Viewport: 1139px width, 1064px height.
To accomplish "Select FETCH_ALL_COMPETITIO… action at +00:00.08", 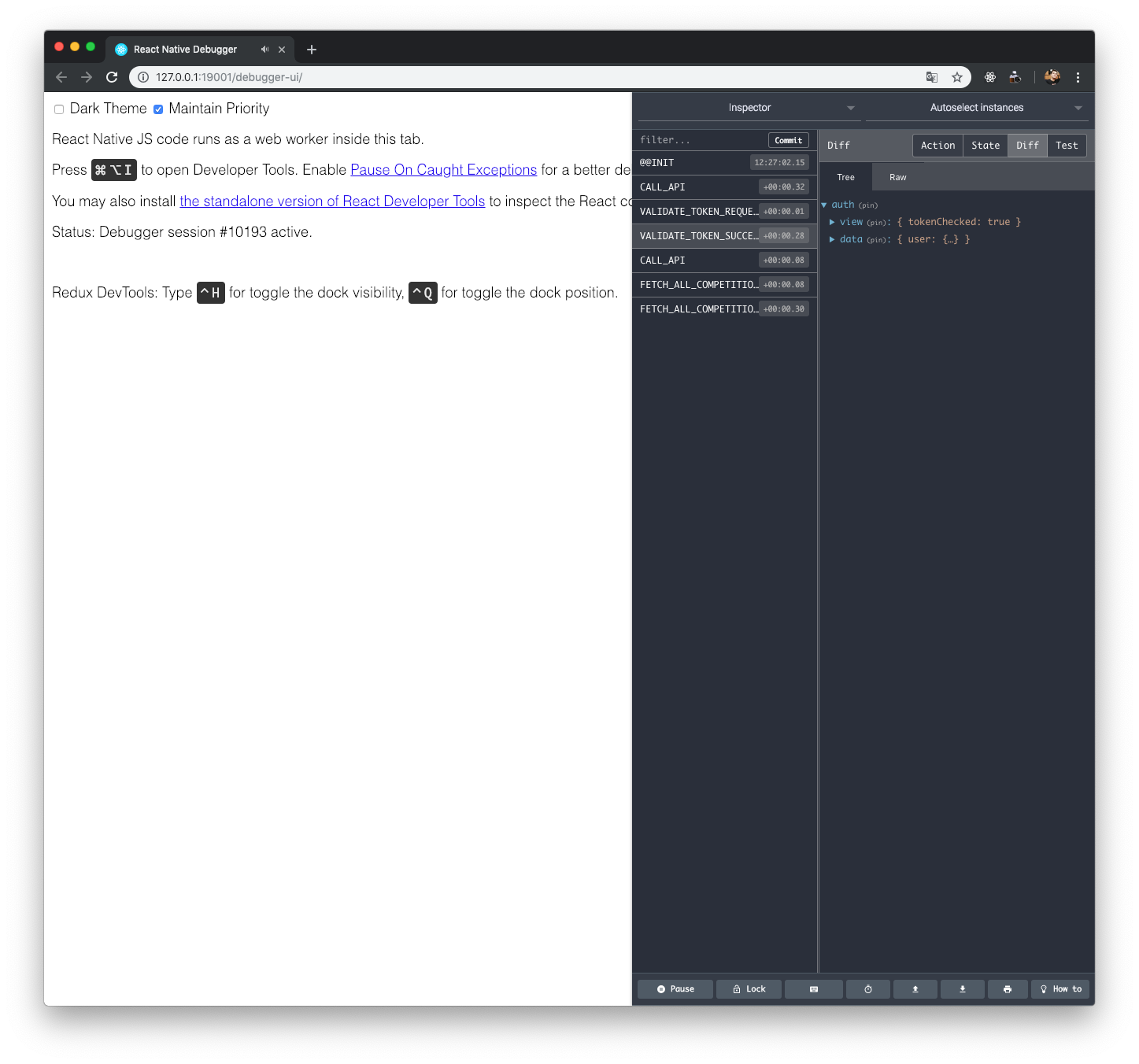I will click(724, 285).
